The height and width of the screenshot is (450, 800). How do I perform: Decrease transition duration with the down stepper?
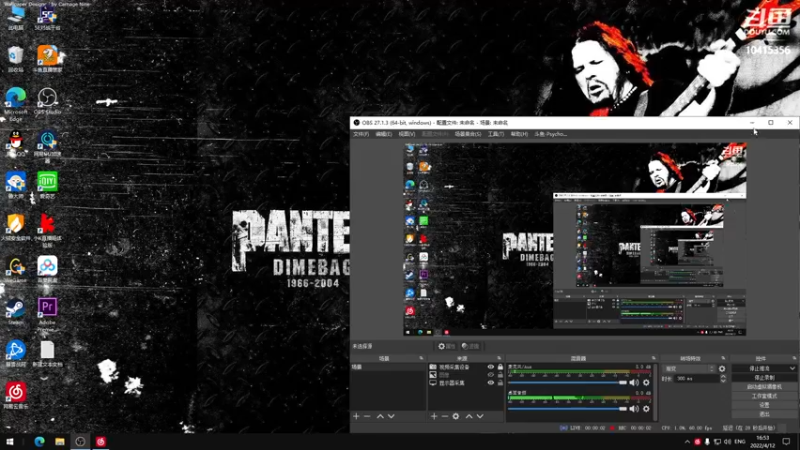pos(722,381)
